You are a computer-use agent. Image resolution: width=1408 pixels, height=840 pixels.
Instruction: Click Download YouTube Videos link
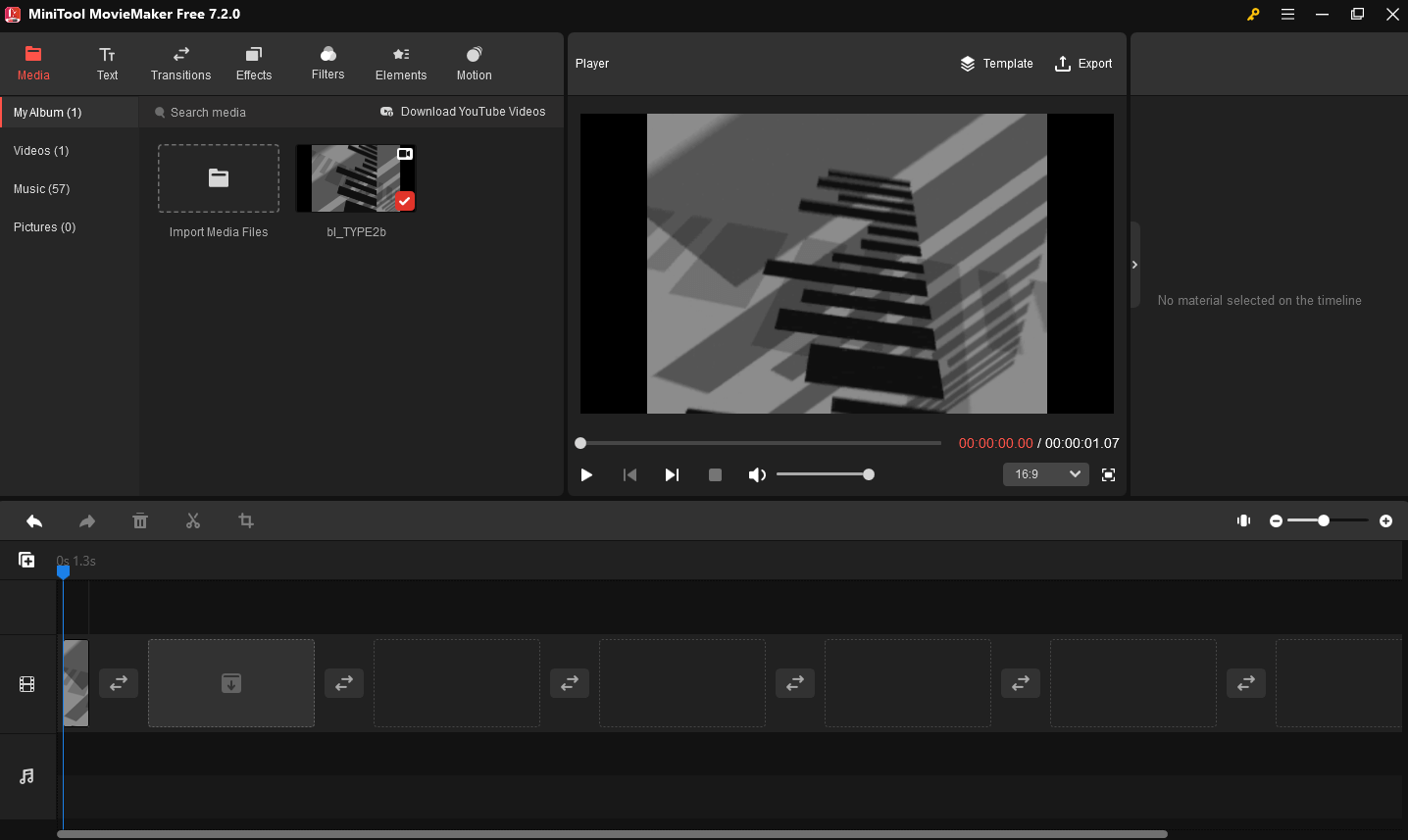[463, 112]
